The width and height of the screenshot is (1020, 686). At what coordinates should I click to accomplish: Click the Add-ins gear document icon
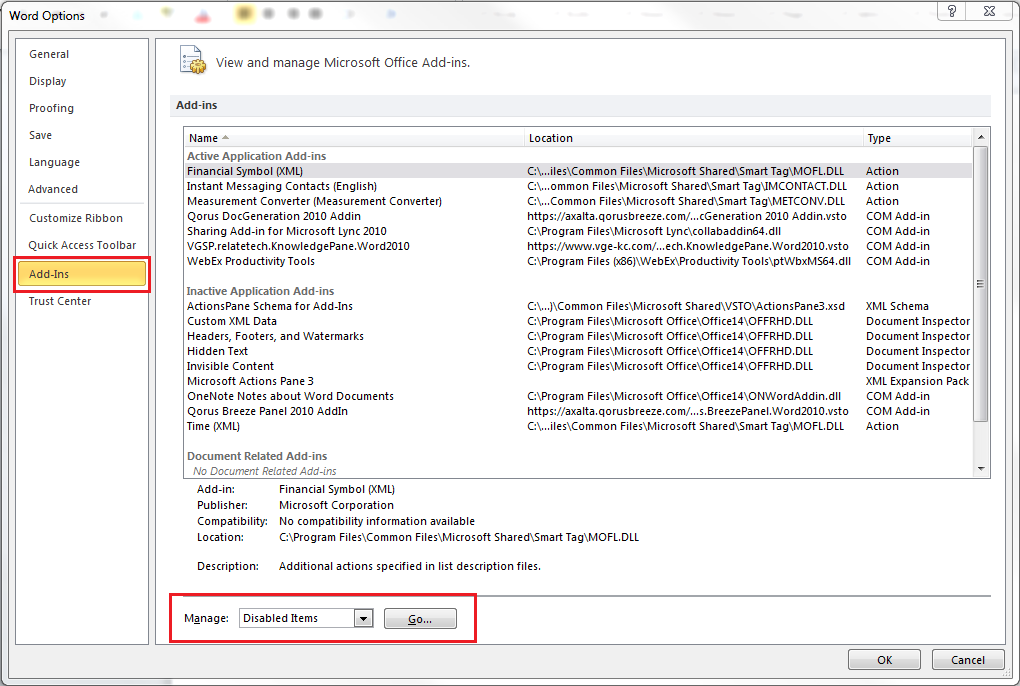pyautogui.click(x=193, y=60)
